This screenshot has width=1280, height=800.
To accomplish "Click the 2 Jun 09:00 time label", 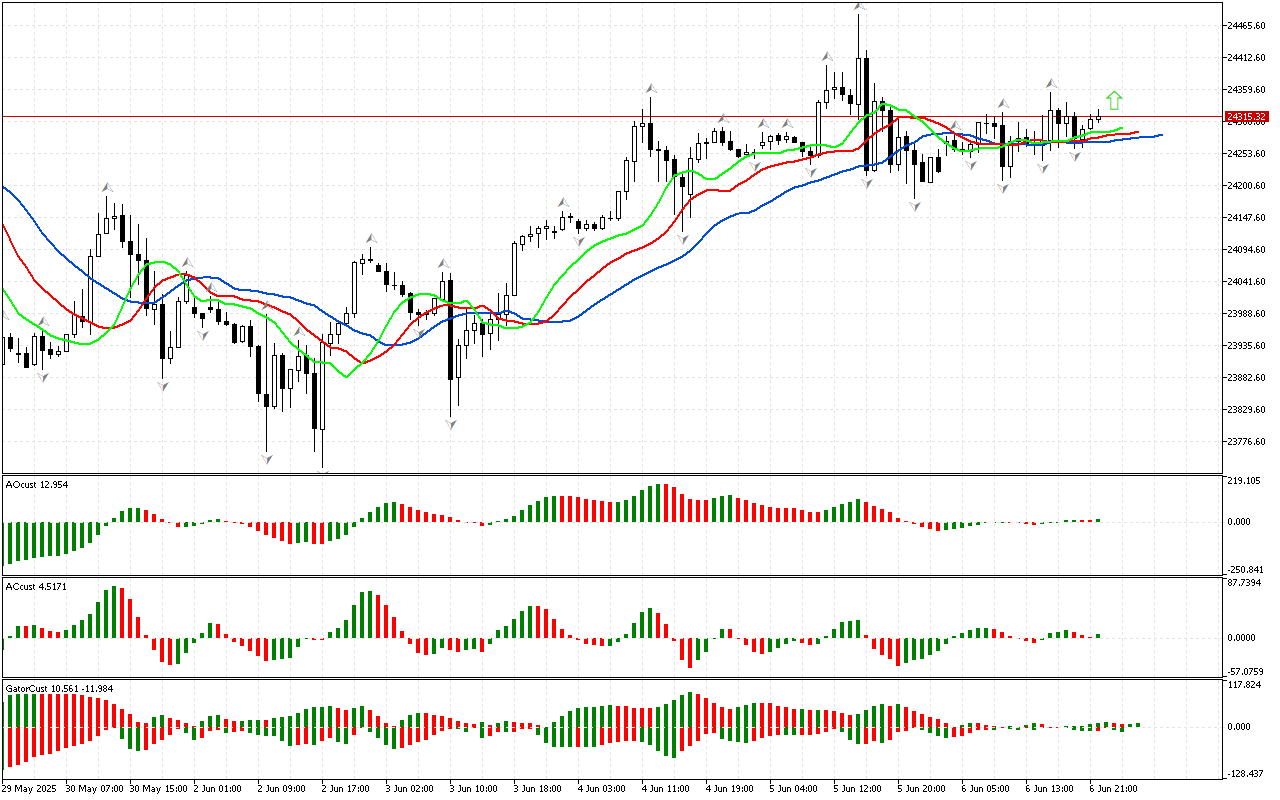I will pos(281,788).
